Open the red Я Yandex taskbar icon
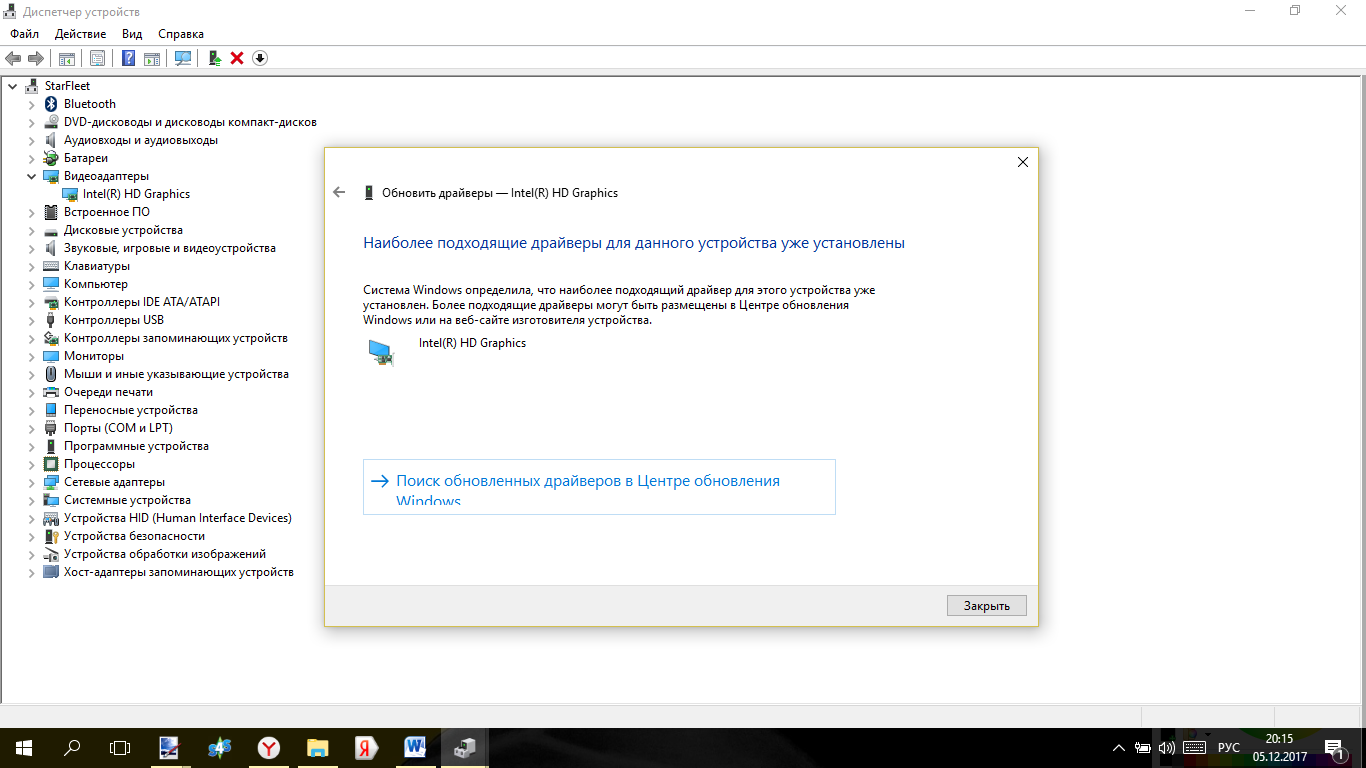Viewport: 1366px width, 768px height. click(x=367, y=747)
